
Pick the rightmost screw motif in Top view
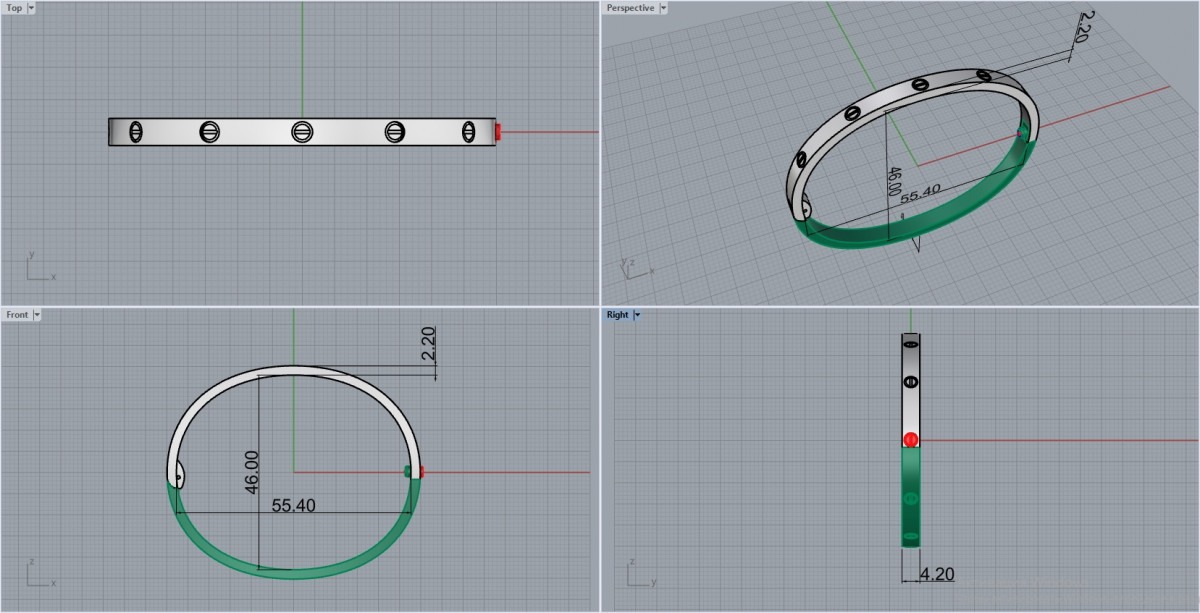pos(468,132)
